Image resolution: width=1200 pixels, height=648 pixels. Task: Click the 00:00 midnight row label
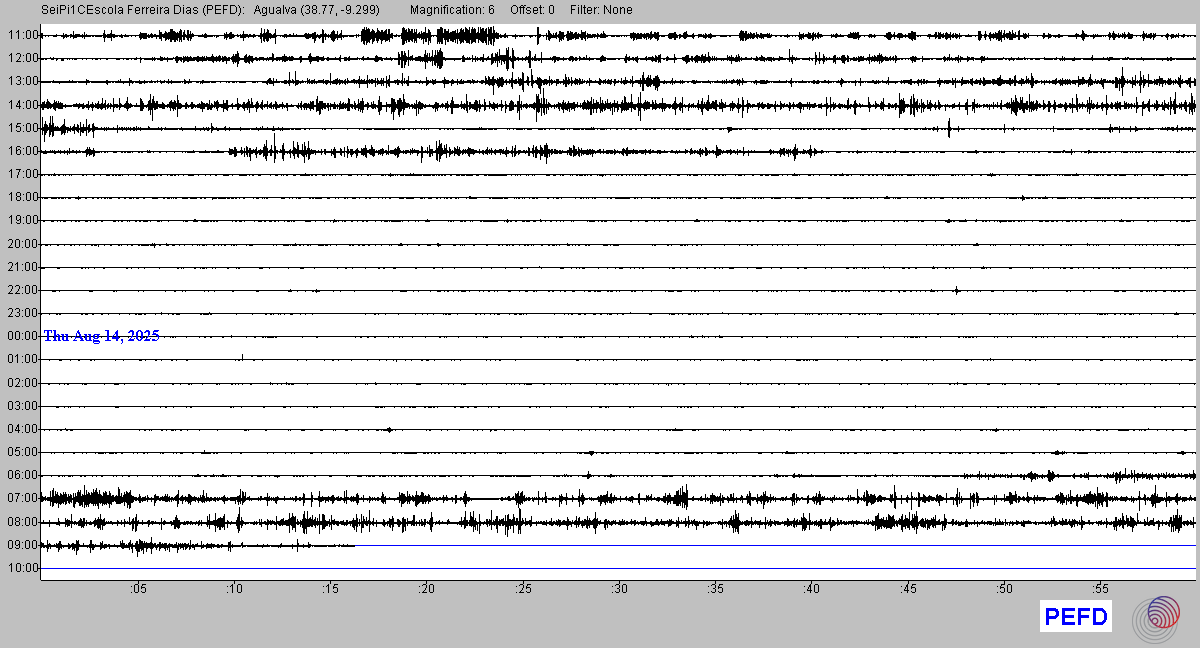point(22,336)
